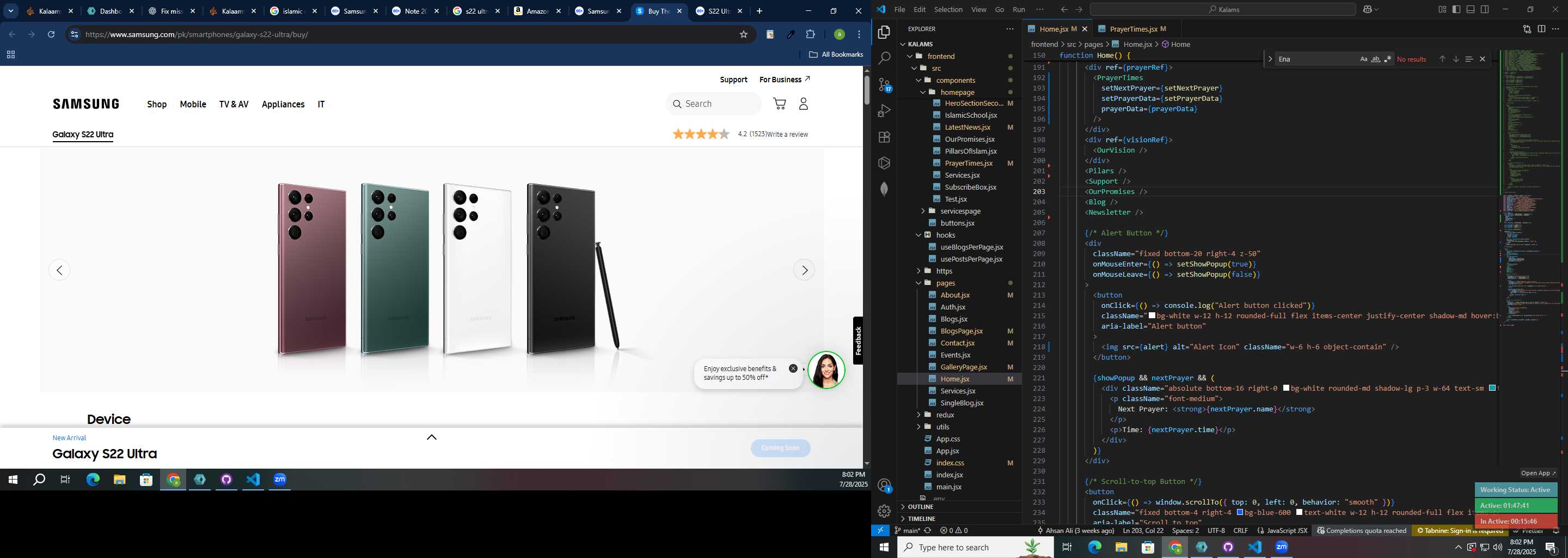Toggle Use Regular Expression in find widget

click(x=1388, y=59)
